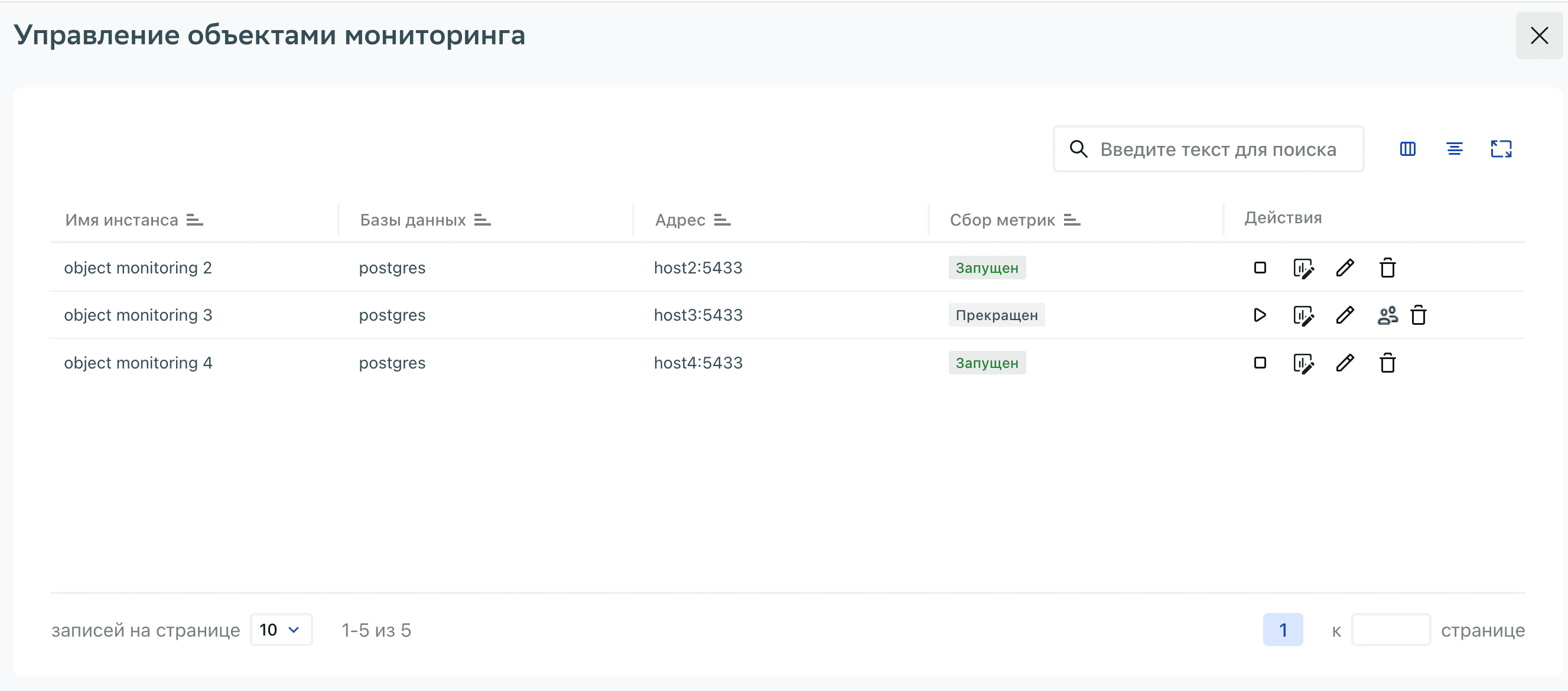This screenshot has height=691, width=1568.
Task: Open the column visibility icon
Action: (x=1407, y=148)
